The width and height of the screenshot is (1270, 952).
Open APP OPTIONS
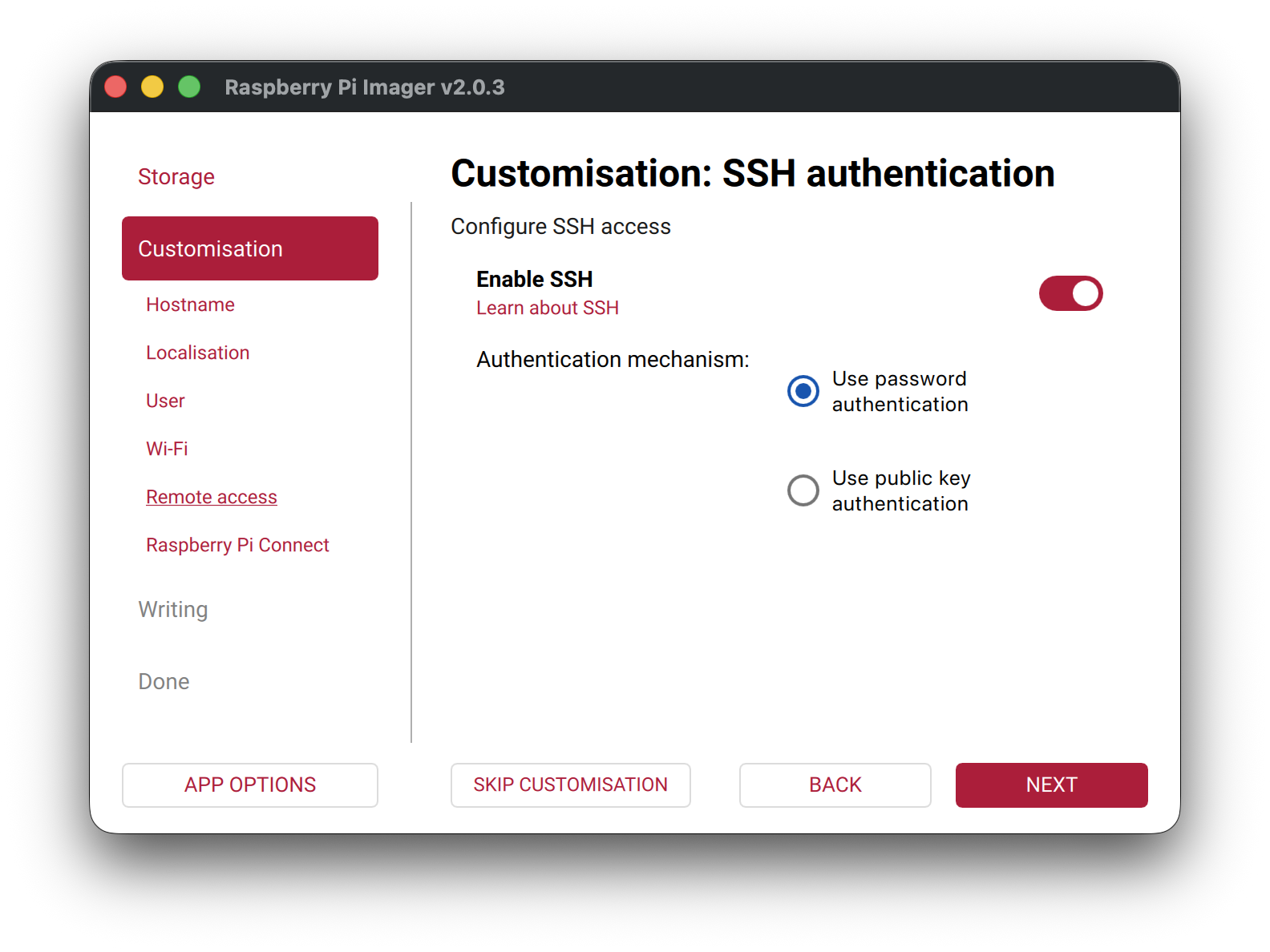tap(250, 785)
